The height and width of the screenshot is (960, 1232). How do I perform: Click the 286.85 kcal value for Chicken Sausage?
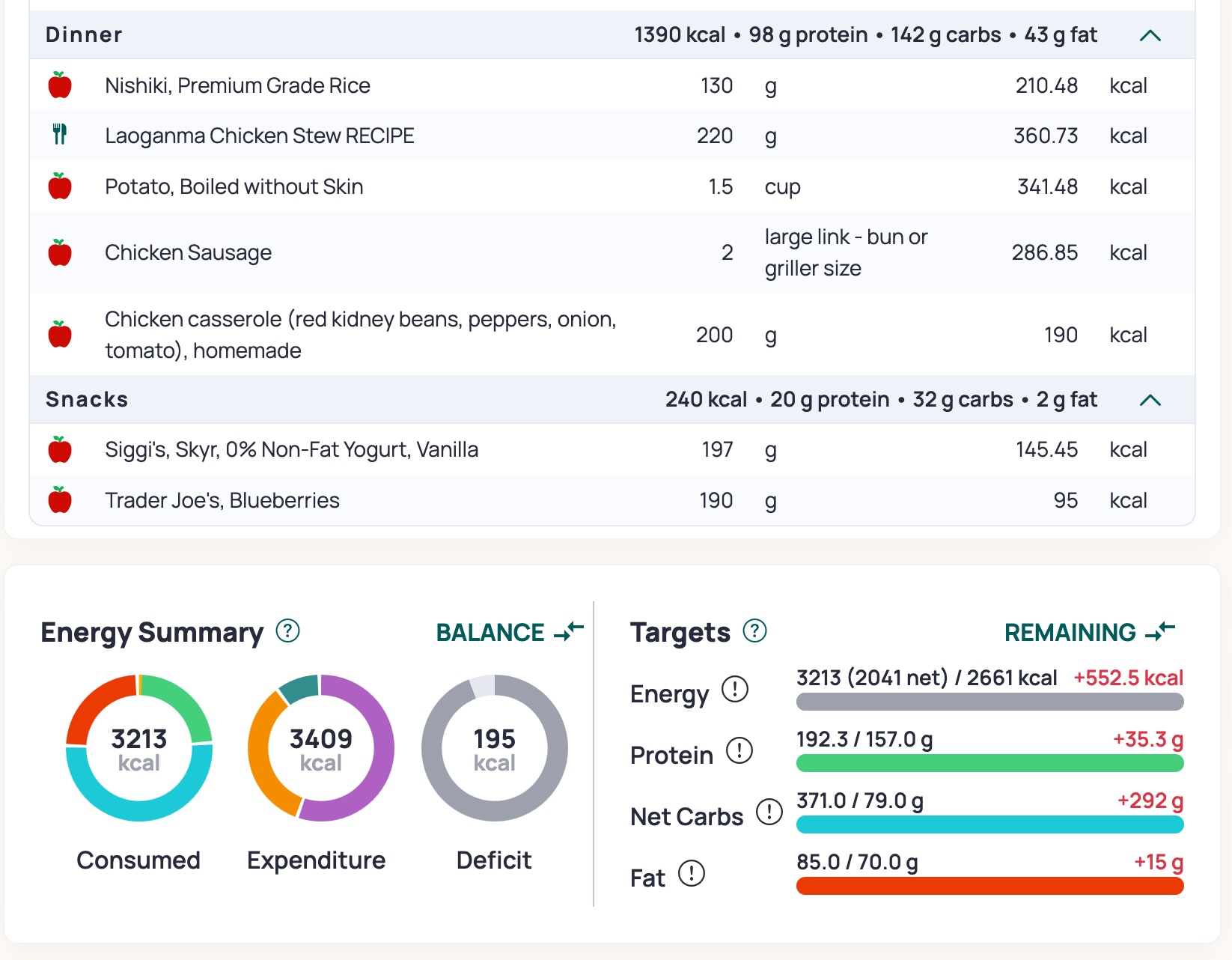point(1045,252)
